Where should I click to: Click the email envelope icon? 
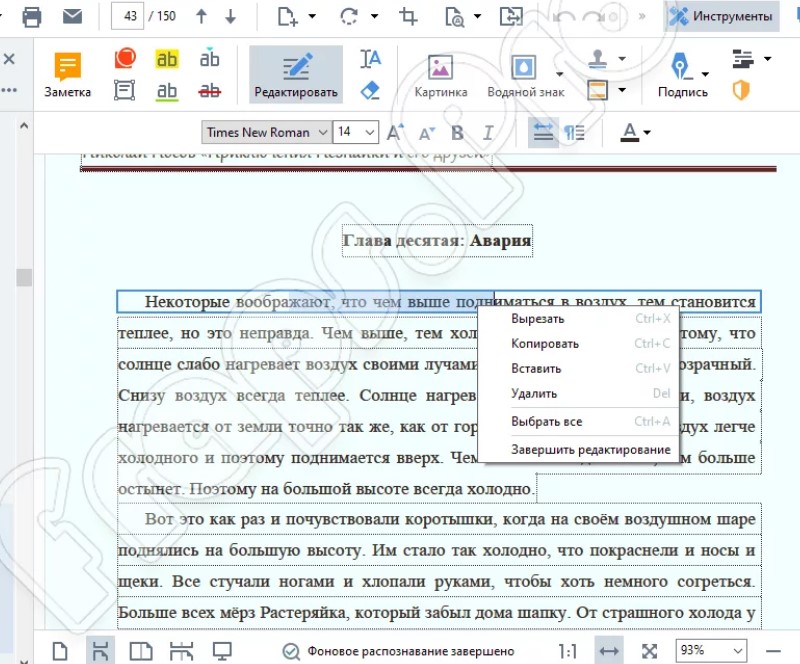click(72, 16)
